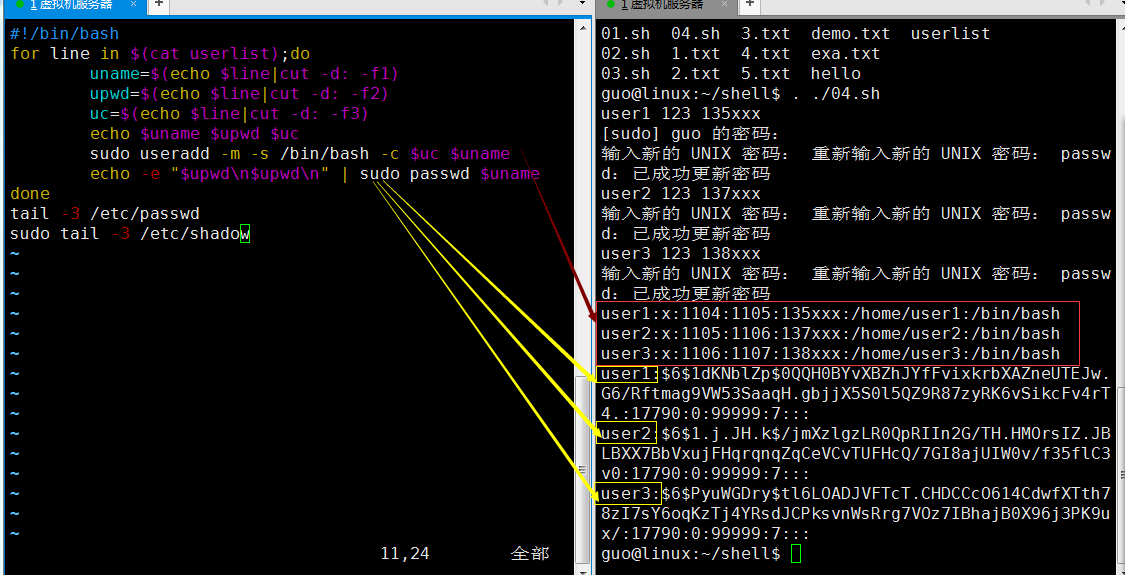
Task: Click the uname=$(echo $line|cut -d: -f1) line
Action: point(244,74)
